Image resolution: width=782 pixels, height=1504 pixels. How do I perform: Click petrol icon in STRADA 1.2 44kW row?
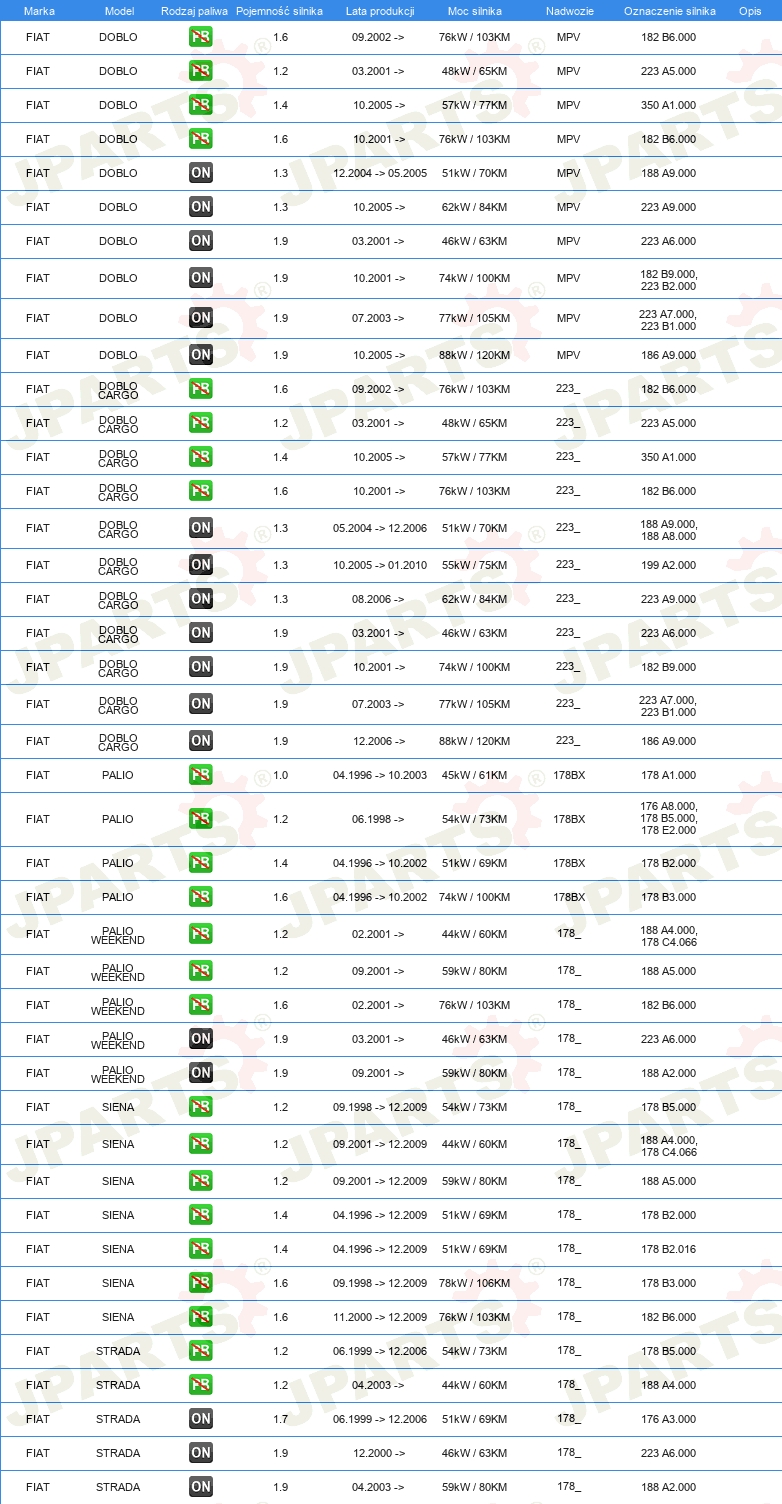click(x=201, y=1385)
